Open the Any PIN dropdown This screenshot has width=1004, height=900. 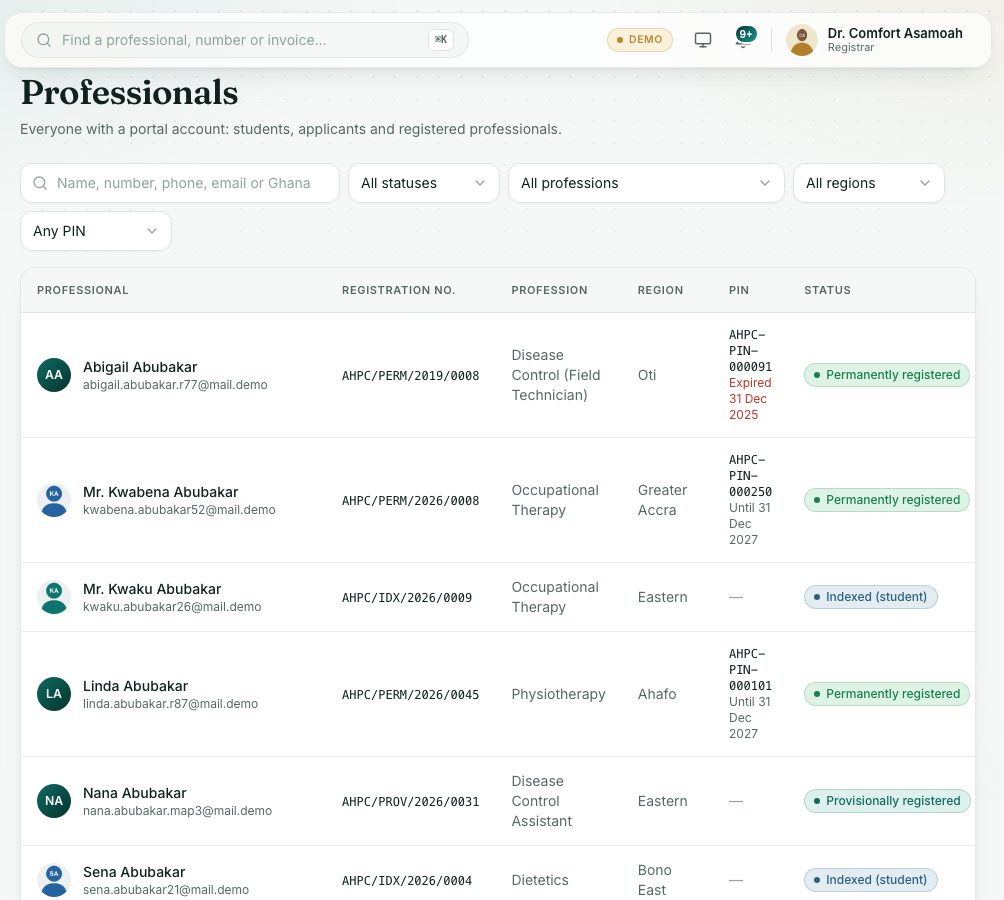click(x=96, y=231)
